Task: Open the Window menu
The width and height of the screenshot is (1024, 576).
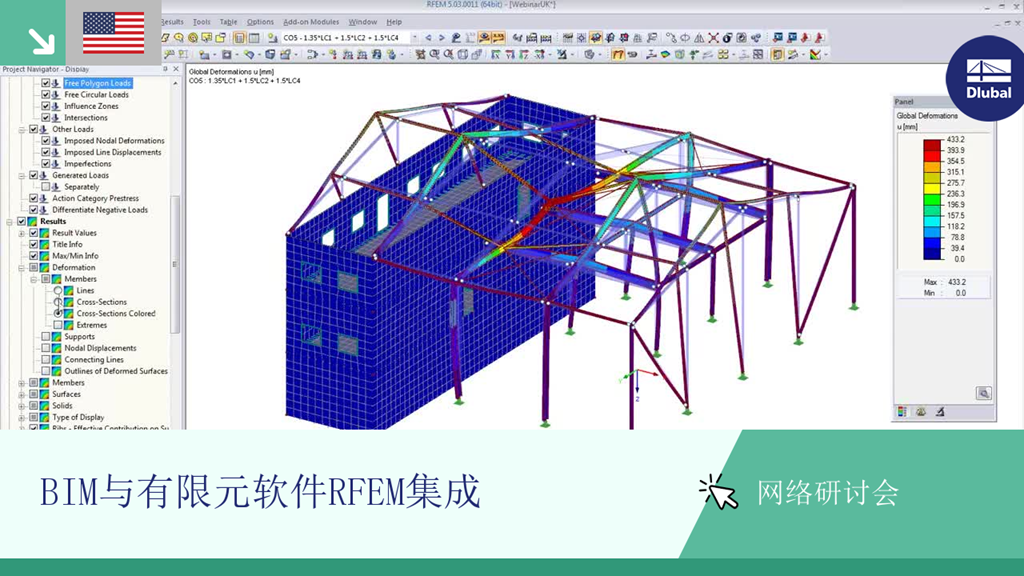Action: click(362, 22)
